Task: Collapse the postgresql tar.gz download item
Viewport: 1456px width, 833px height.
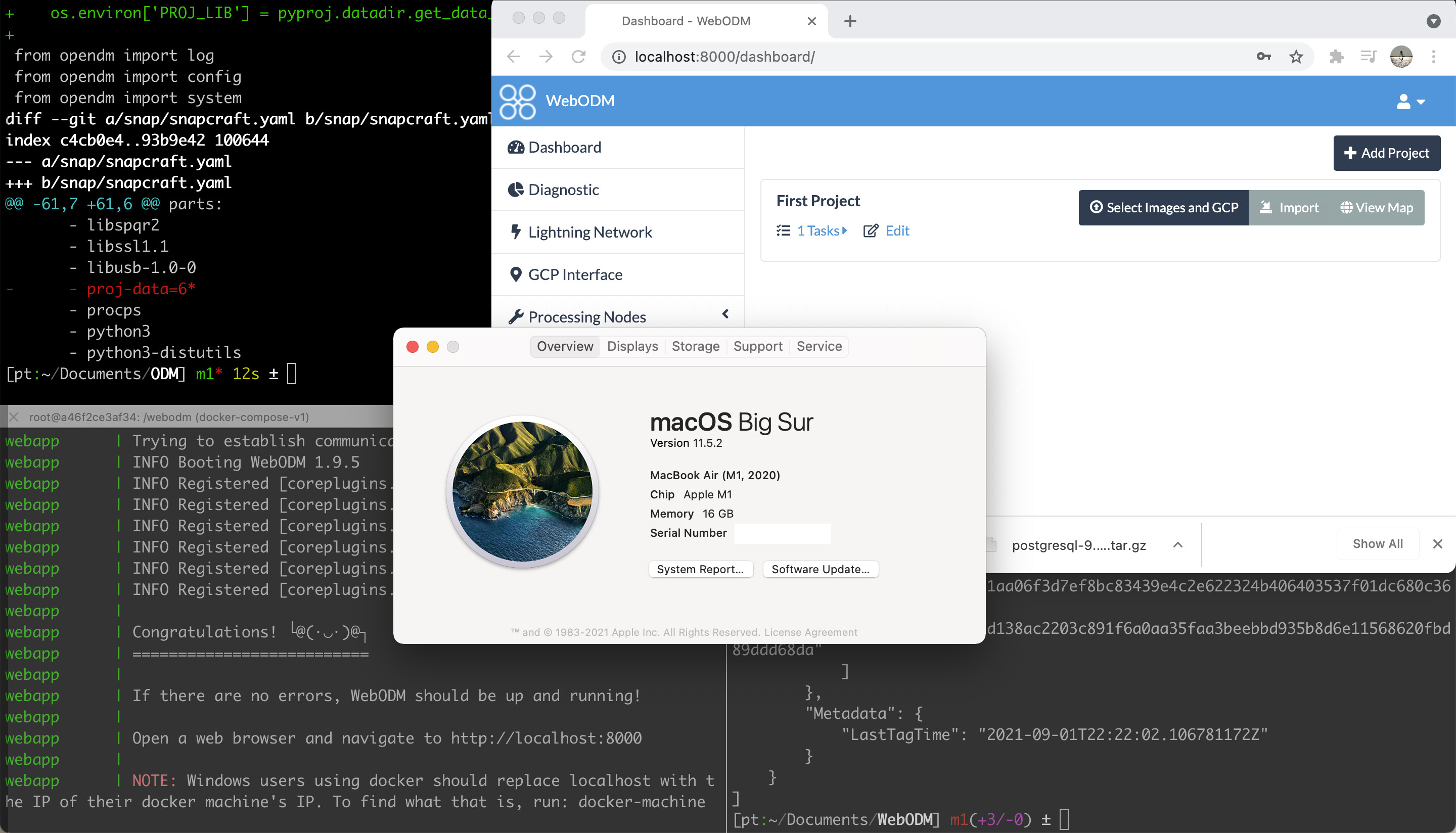Action: click(1178, 544)
